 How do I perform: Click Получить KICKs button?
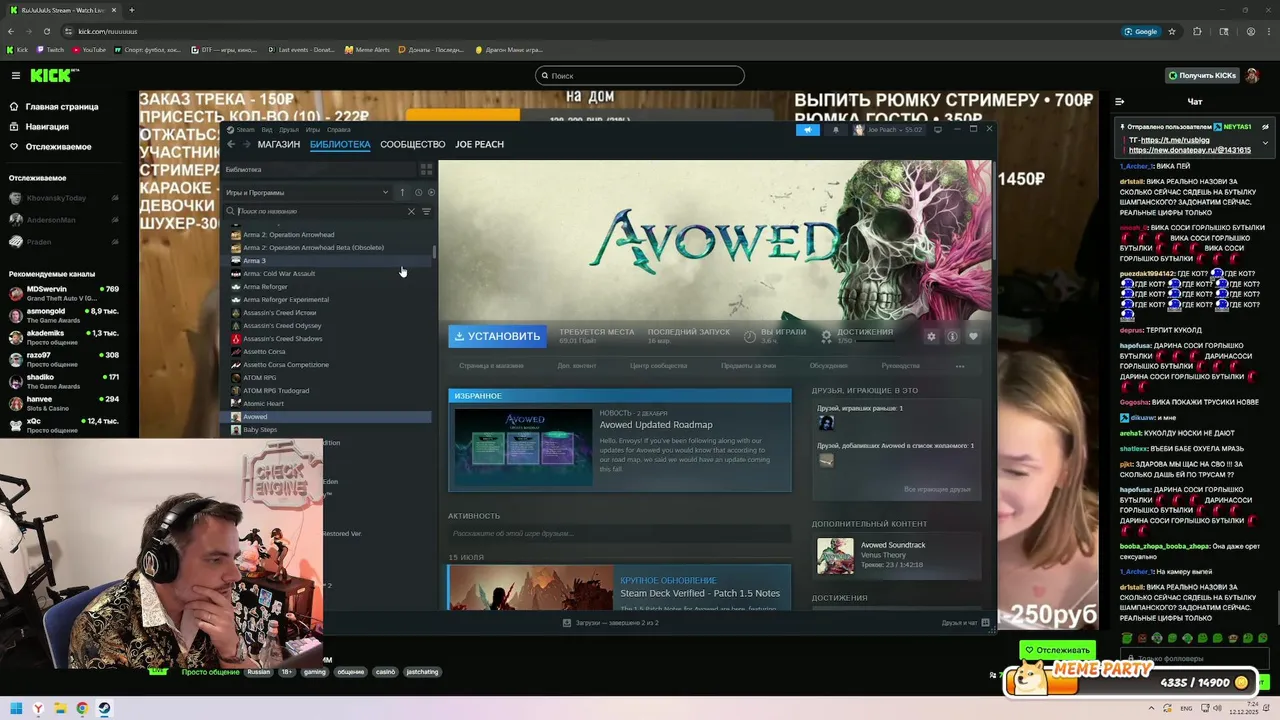point(1203,75)
